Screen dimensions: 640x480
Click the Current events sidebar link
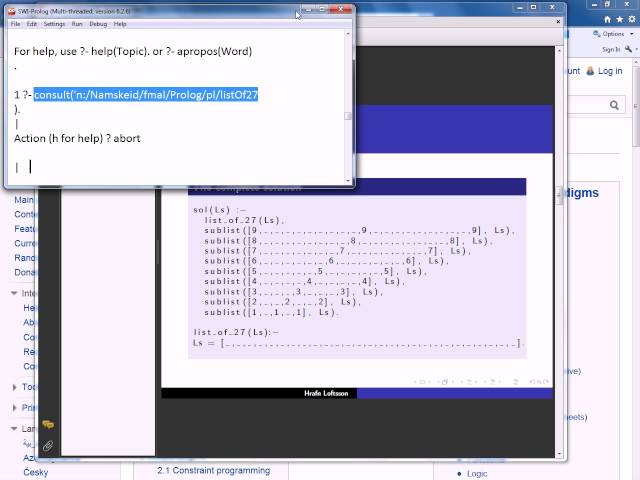pyautogui.click(x=25, y=243)
